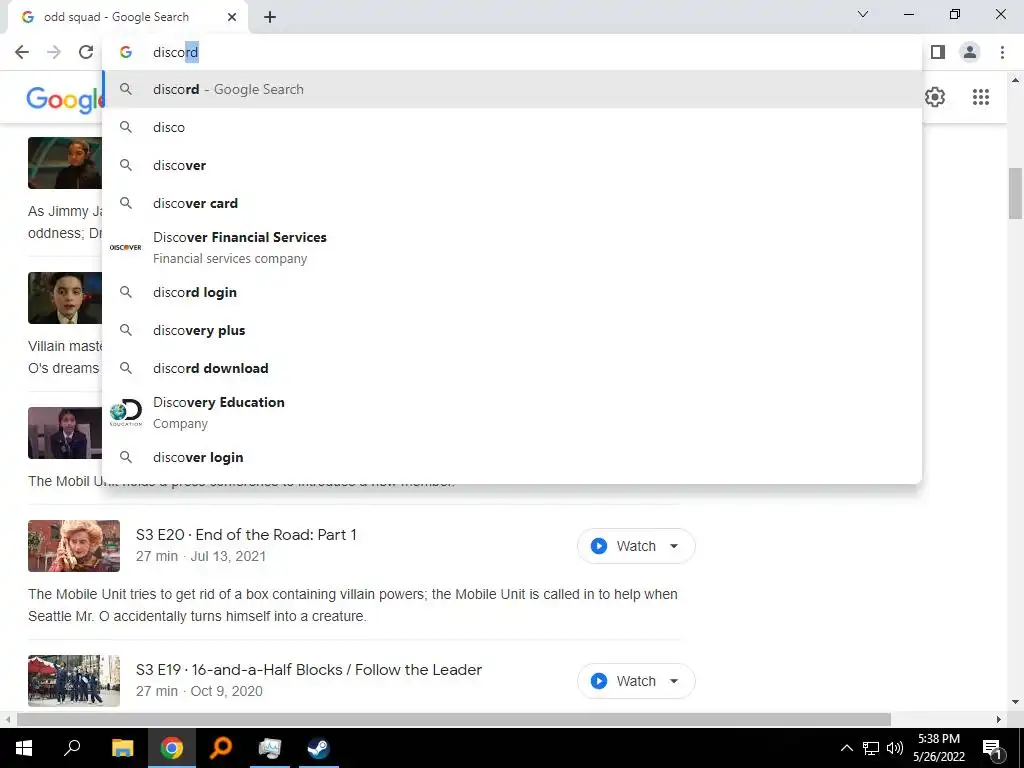Click search icon beside 'discord login'
The image size is (1024, 768).
pos(125,293)
